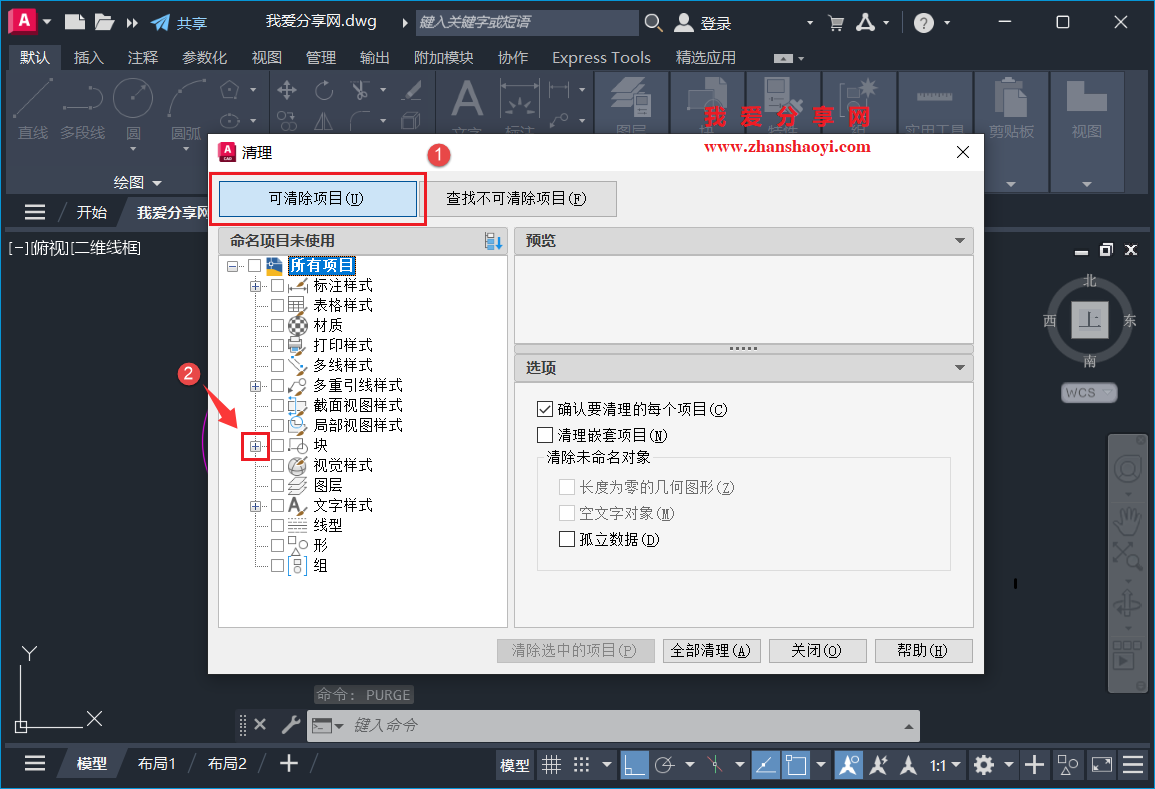Viewport: 1155px width, 789px height.
Task: Select the Trim scissors tool
Action: pos(360,90)
